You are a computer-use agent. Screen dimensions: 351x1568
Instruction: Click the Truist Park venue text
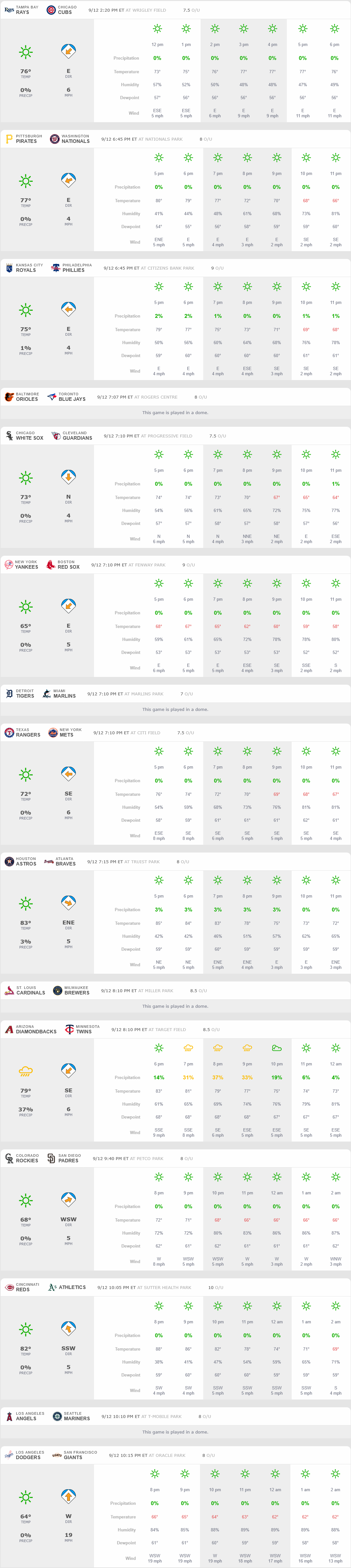pyautogui.click(x=142, y=863)
